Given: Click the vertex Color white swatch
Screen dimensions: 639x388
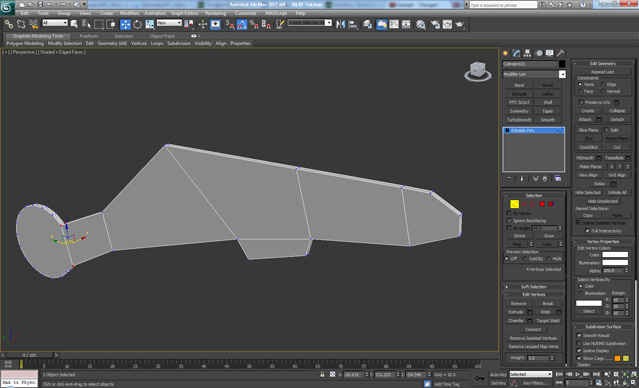Looking at the screenshot, I should 615,255.
